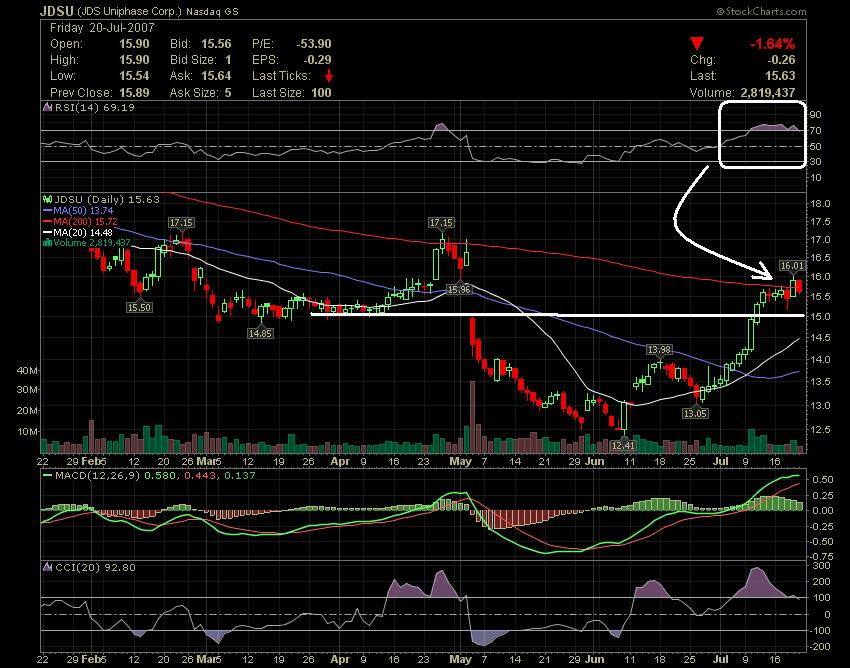
Task: Click the Ask value 15.64
Action: click(216, 76)
